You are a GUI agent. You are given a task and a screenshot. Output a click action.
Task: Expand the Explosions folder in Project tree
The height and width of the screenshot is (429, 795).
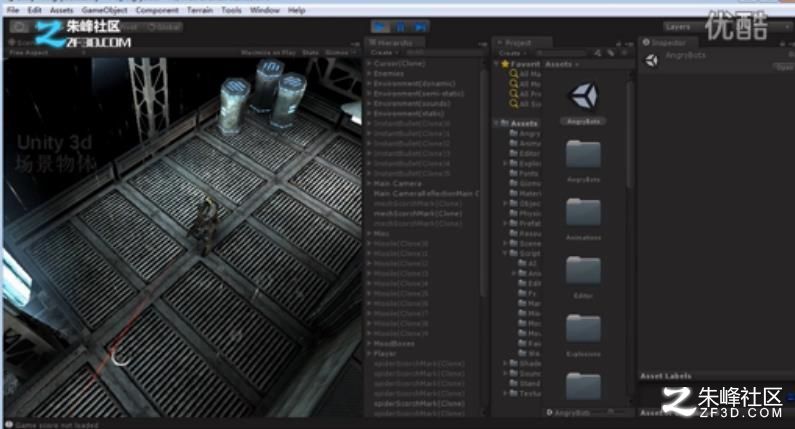pos(505,163)
